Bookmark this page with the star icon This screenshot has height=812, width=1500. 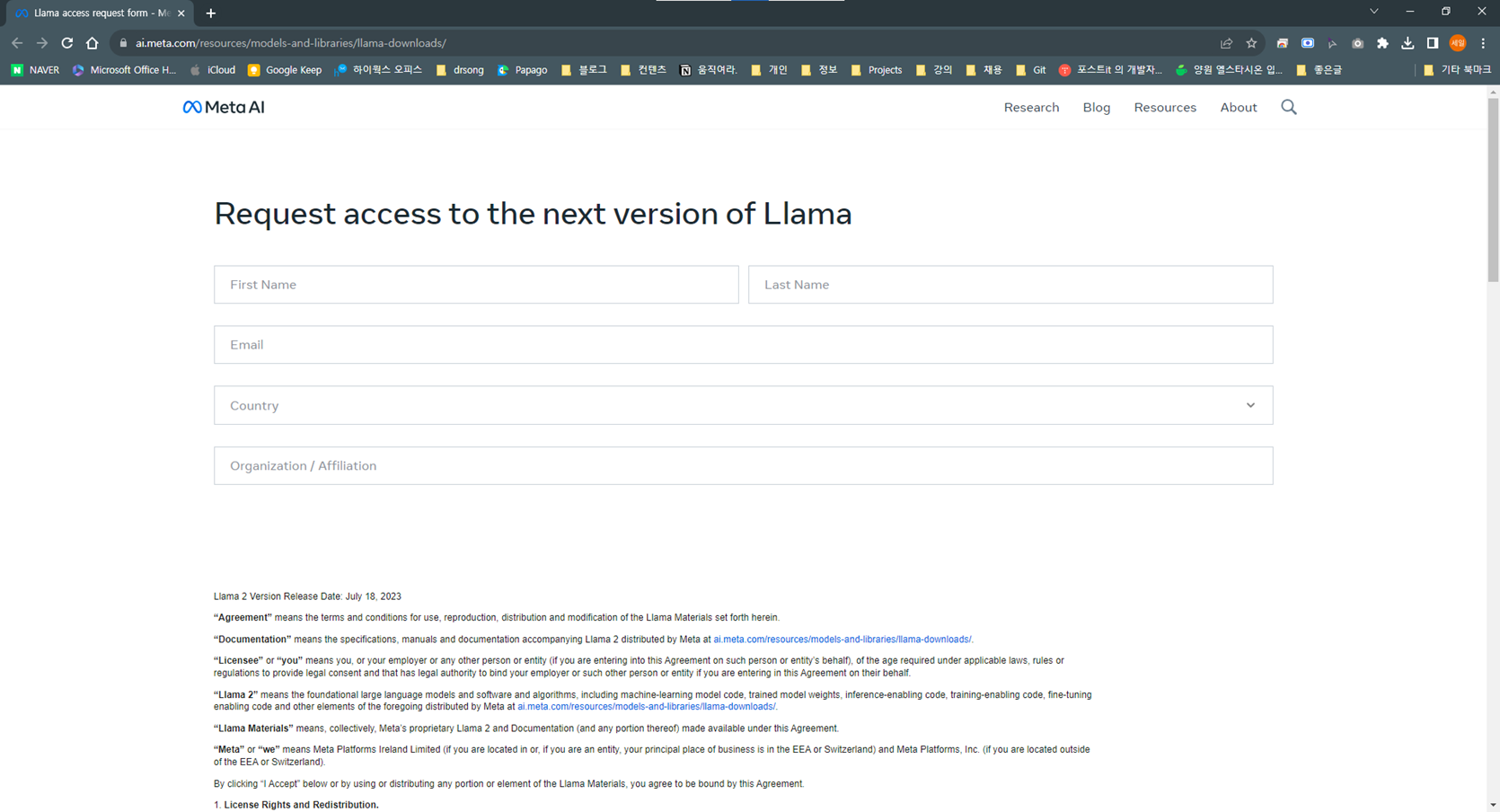point(1251,43)
